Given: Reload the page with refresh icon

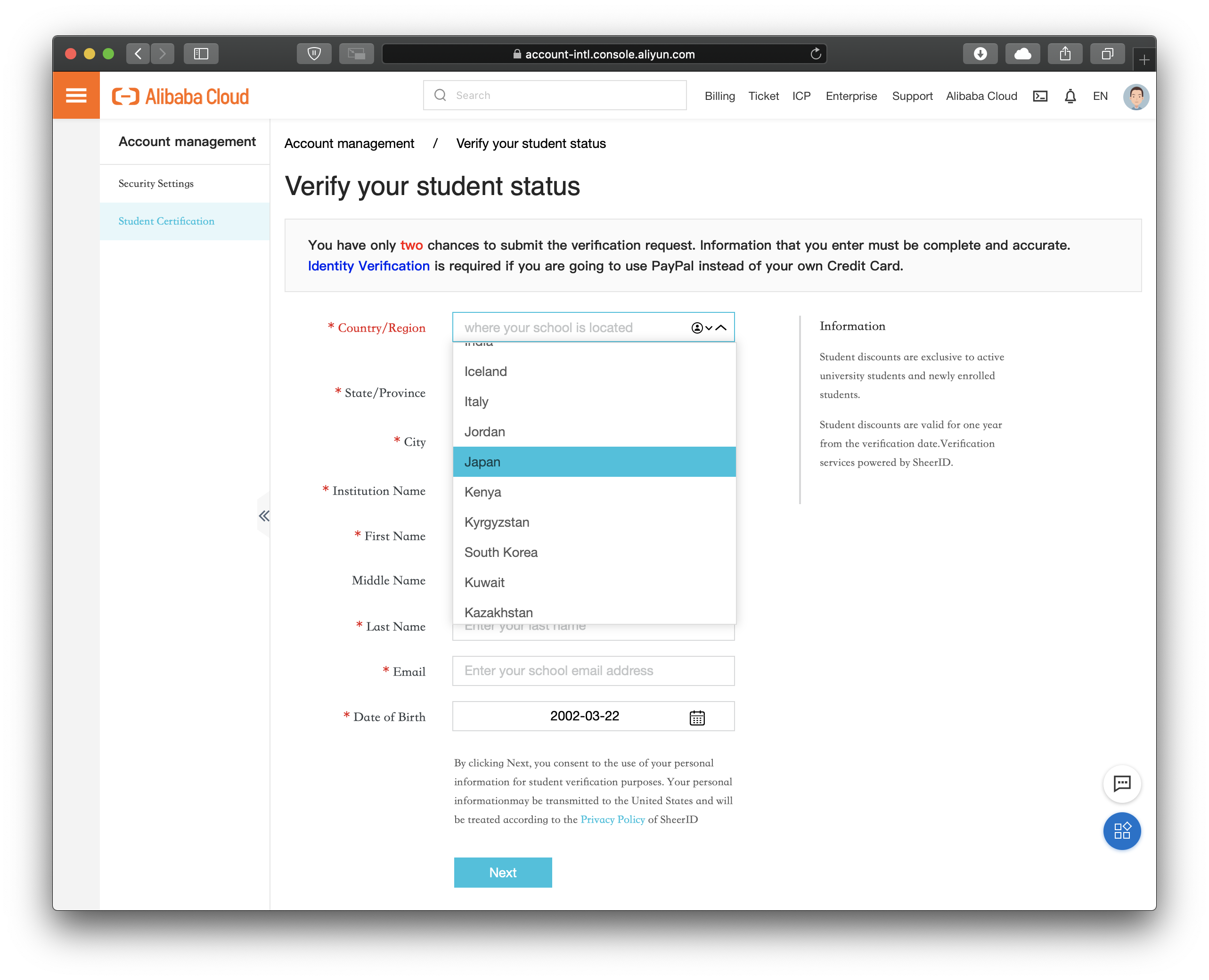Looking at the screenshot, I should [x=815, y=54].
